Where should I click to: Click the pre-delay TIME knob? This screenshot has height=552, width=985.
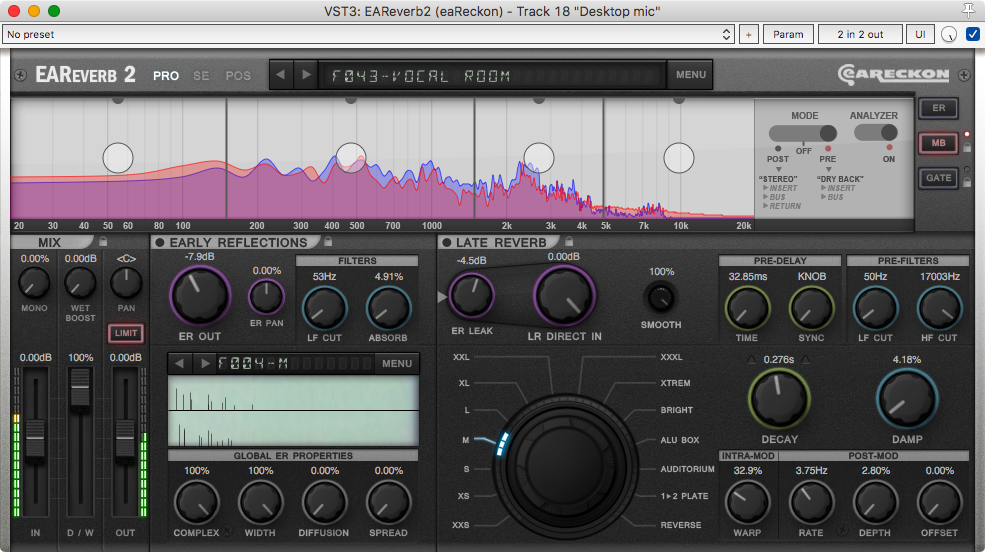point(748,308)
